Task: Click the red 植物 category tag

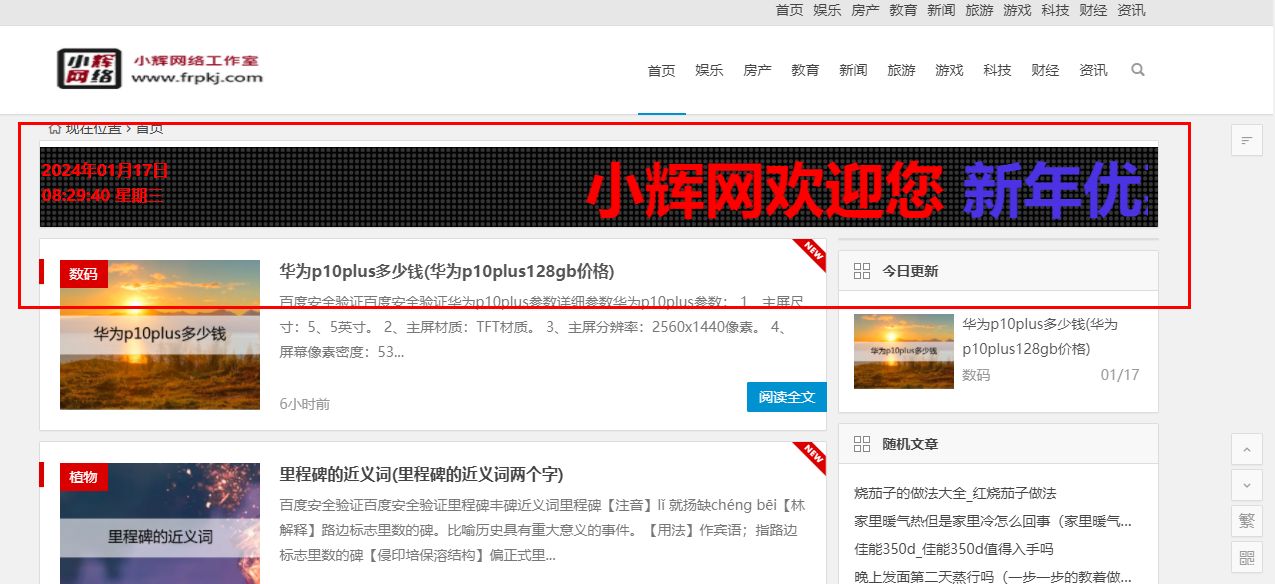Action: (83, 477)
